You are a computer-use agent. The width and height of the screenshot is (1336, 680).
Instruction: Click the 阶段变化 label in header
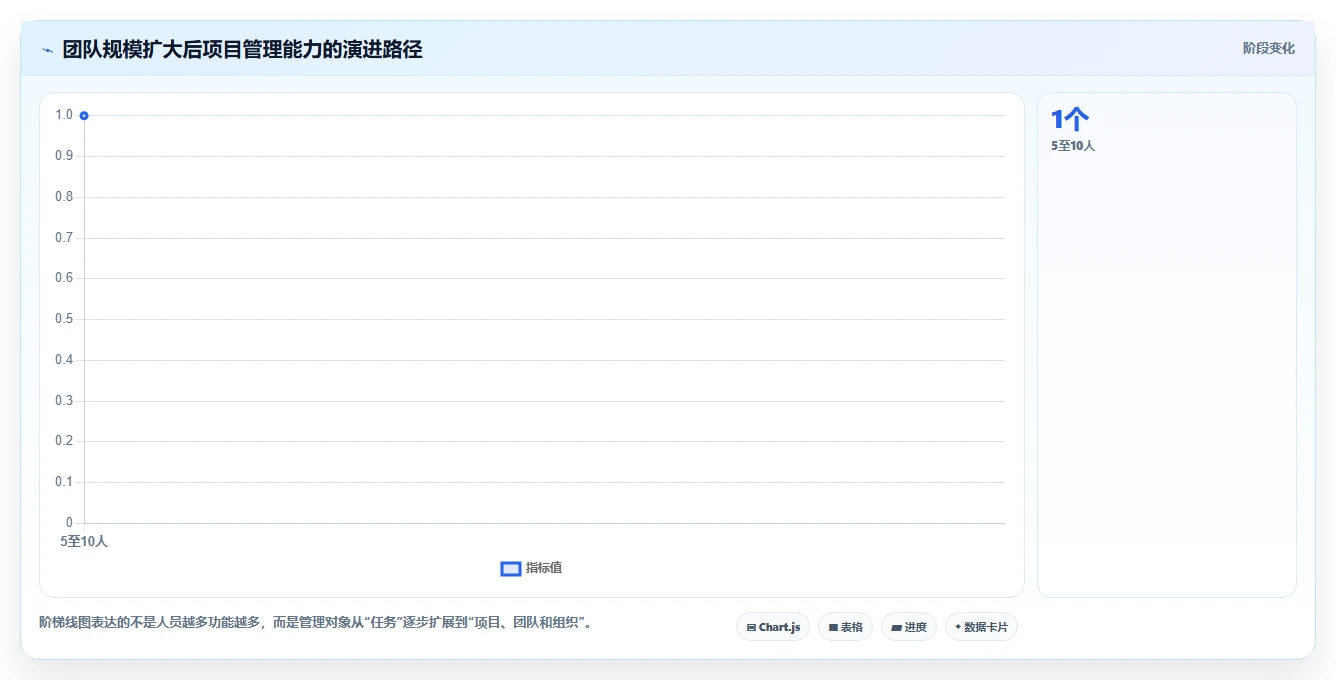[x=1268, y=48]
